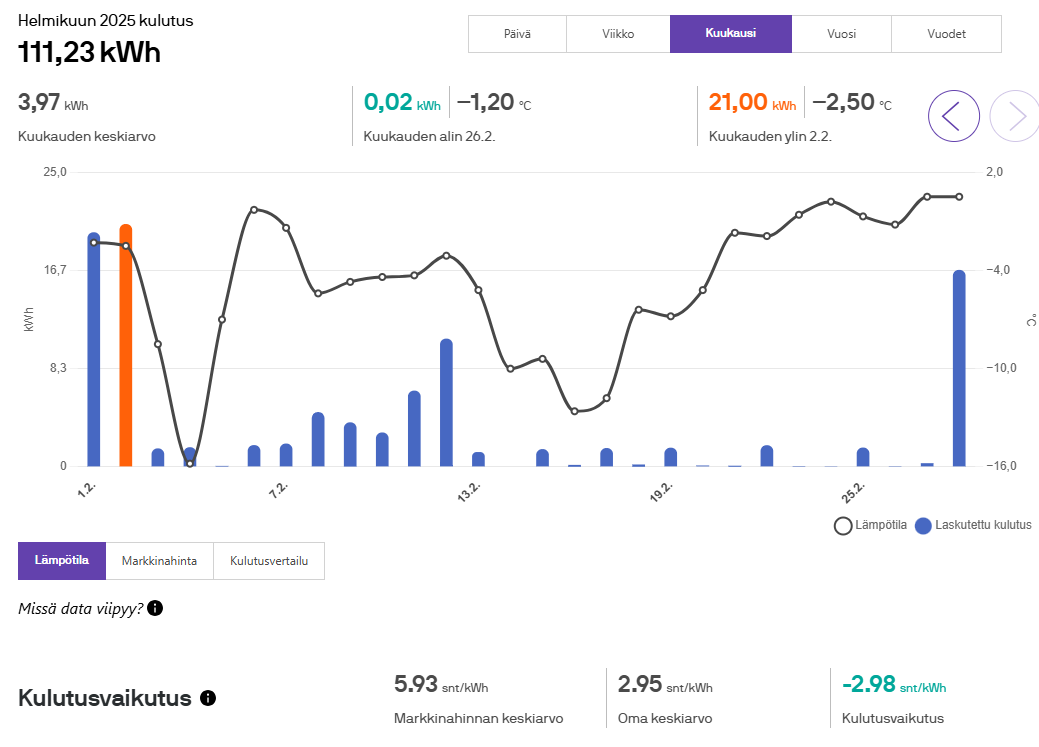Open info icon next to Missä data viipyy

tap(155, 608)
